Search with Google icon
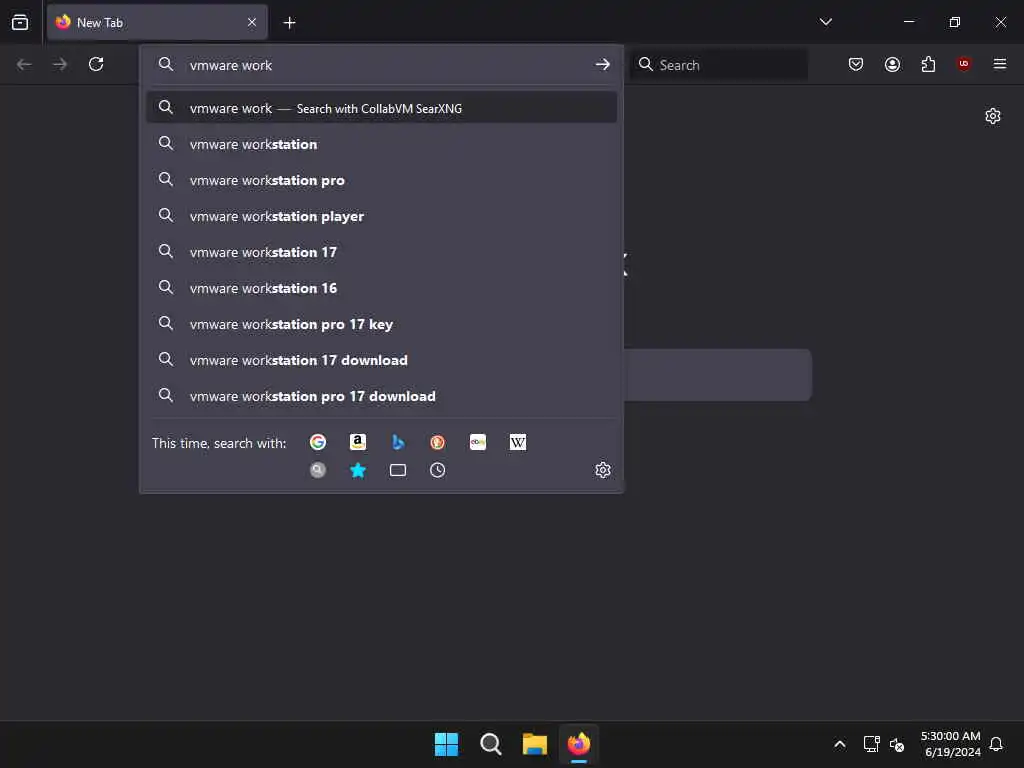This screenshot has width=1024, height=768. [317, 442]
